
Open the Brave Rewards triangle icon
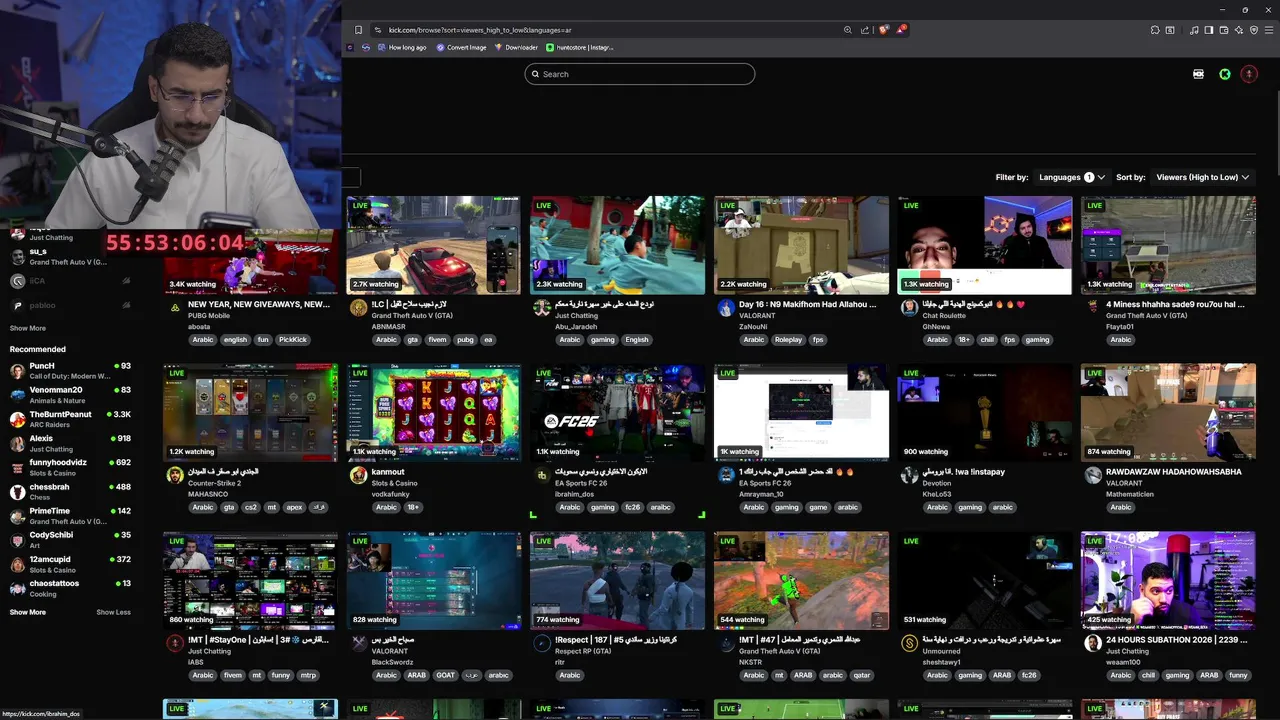point(900,30)
